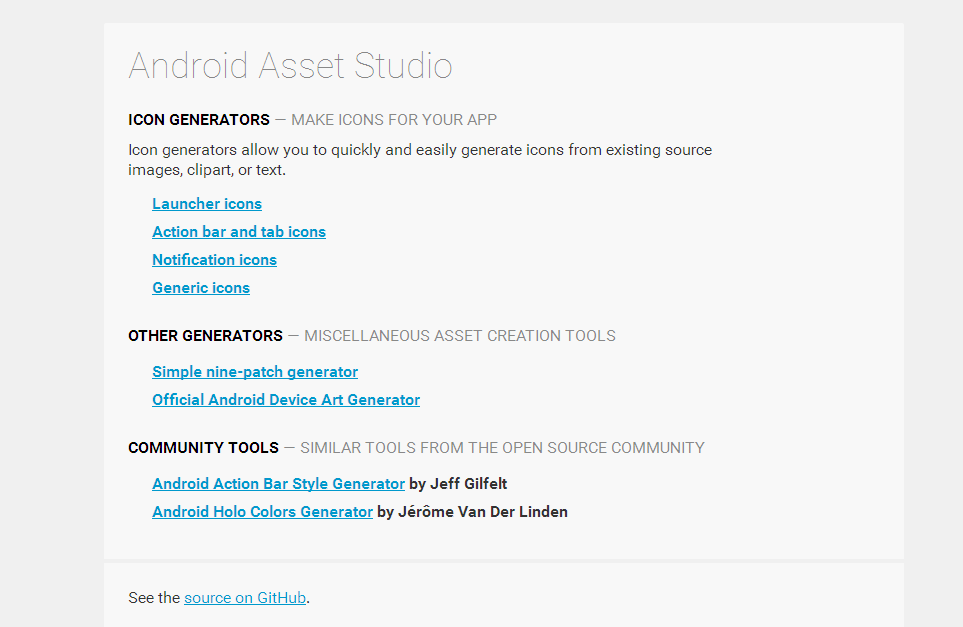Screen dimensions: 963x627
Task: Click the Android Asset Studio page title
Action: [290, 66]
